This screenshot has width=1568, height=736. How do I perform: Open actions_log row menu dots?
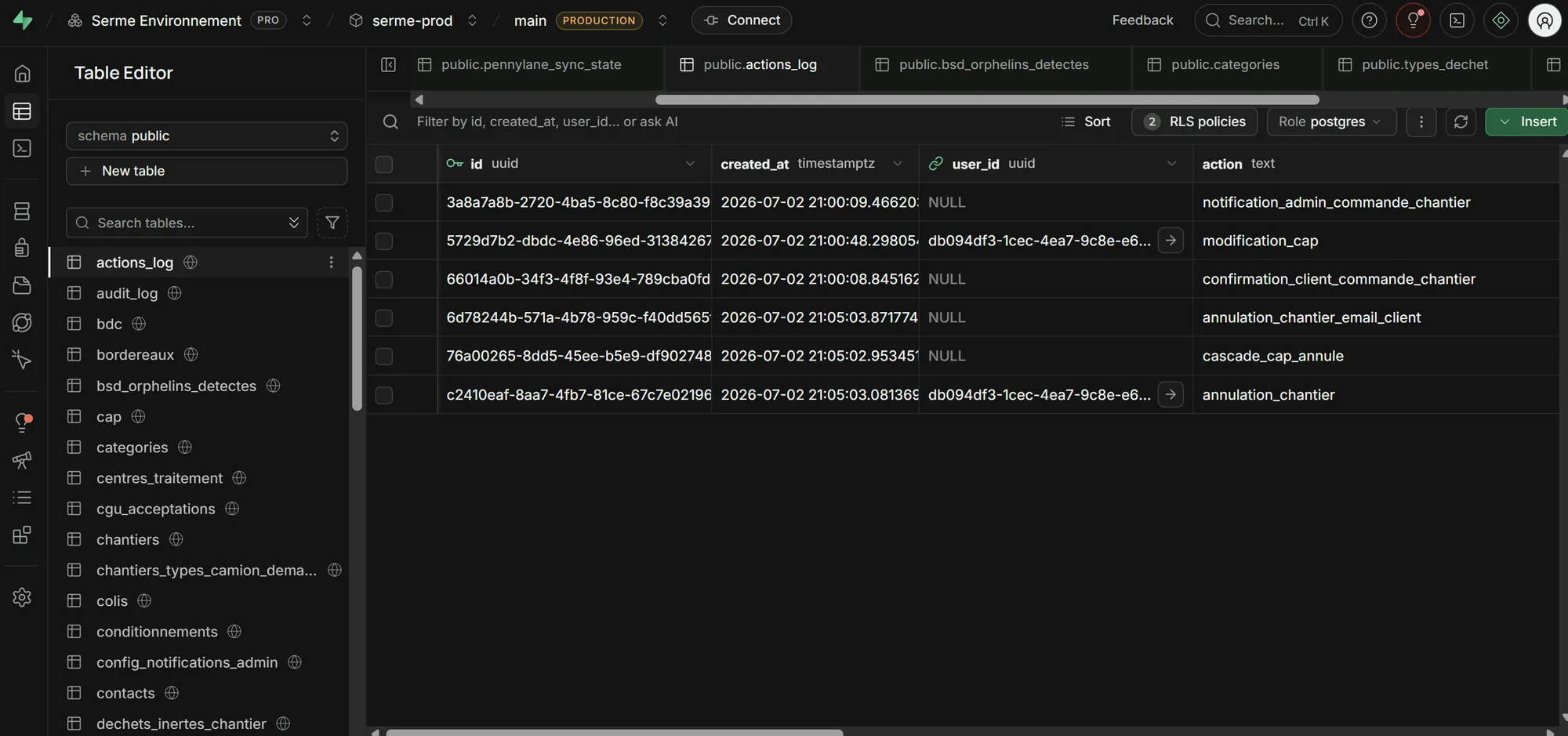click(x=331, y=262)
